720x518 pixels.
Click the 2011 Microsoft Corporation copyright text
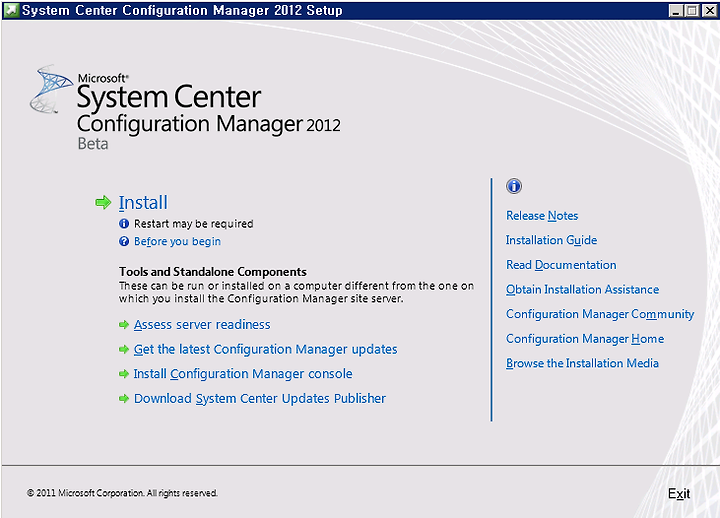coord(122,493)
